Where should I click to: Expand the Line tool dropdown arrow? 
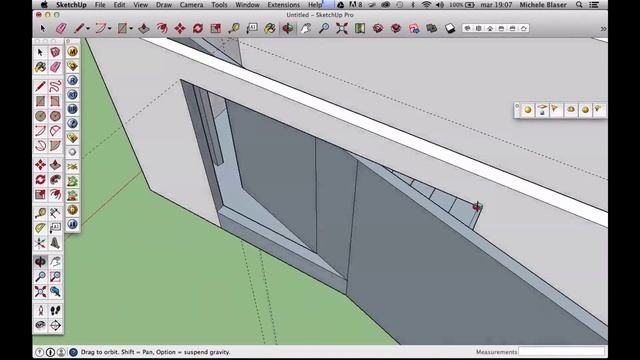click(88, 29)
